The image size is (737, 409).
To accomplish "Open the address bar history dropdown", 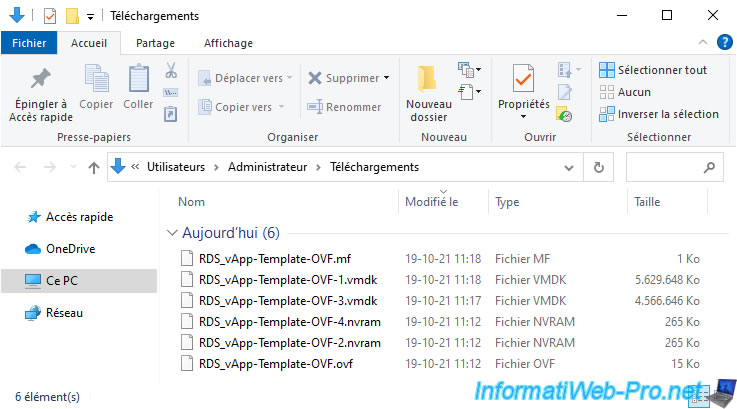I will point(569,167).
